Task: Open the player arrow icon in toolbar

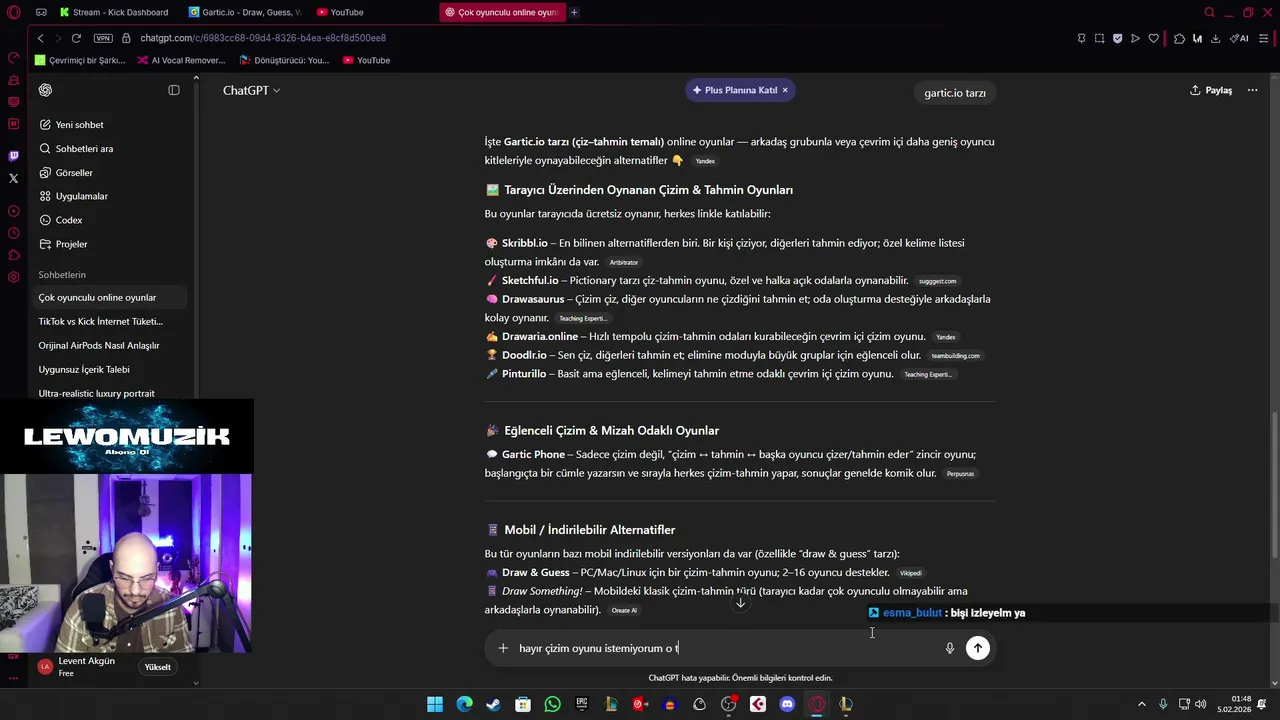Action: coord(1135,38)
